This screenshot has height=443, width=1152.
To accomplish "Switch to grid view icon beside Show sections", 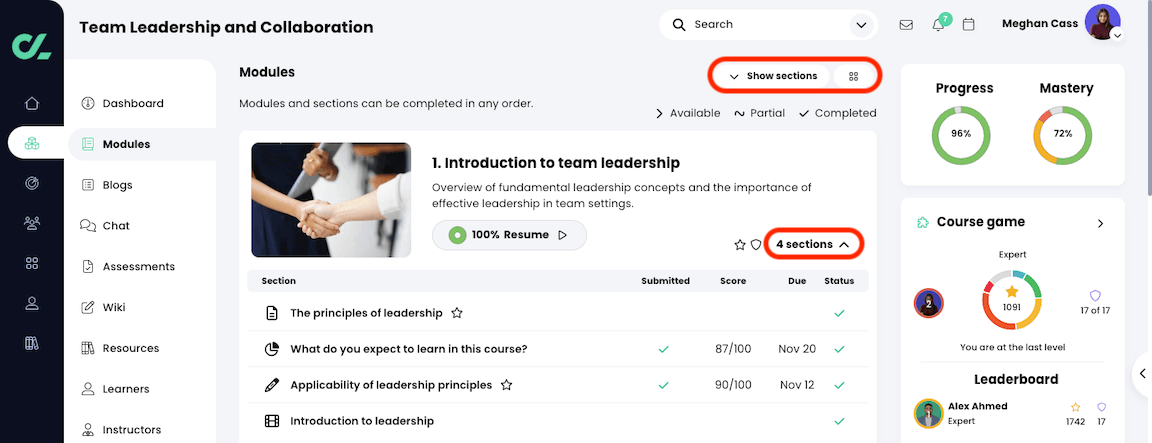I will tap(853, 76).
